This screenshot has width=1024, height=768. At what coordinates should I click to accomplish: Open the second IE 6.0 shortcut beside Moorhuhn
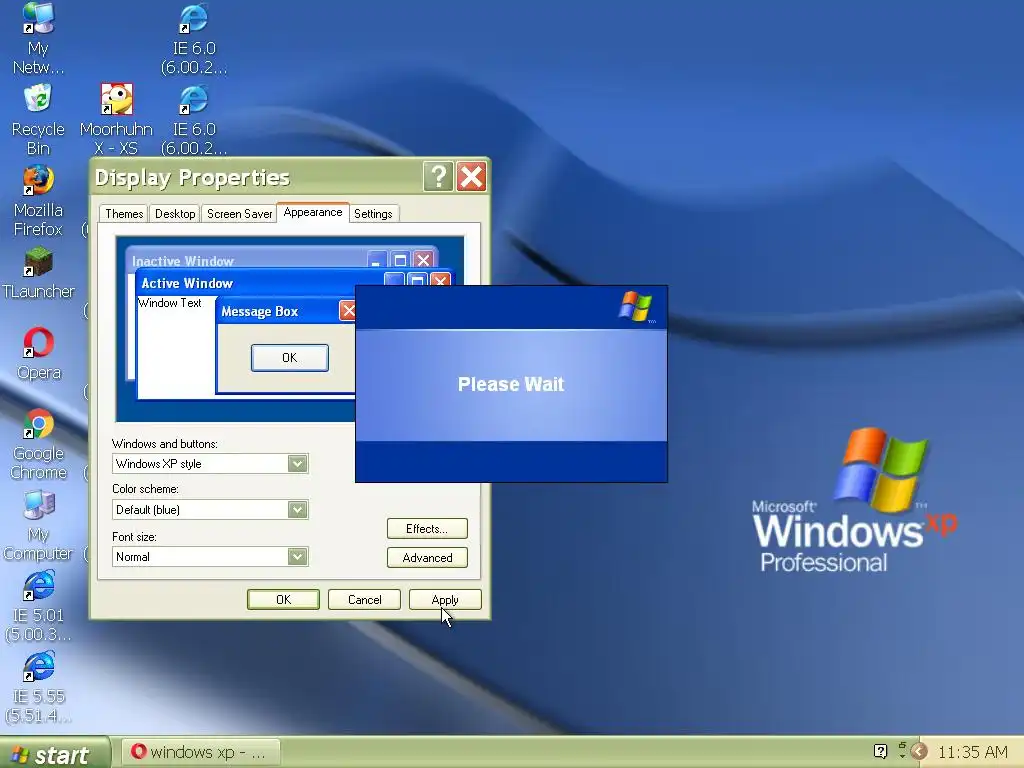click(194, 120)
